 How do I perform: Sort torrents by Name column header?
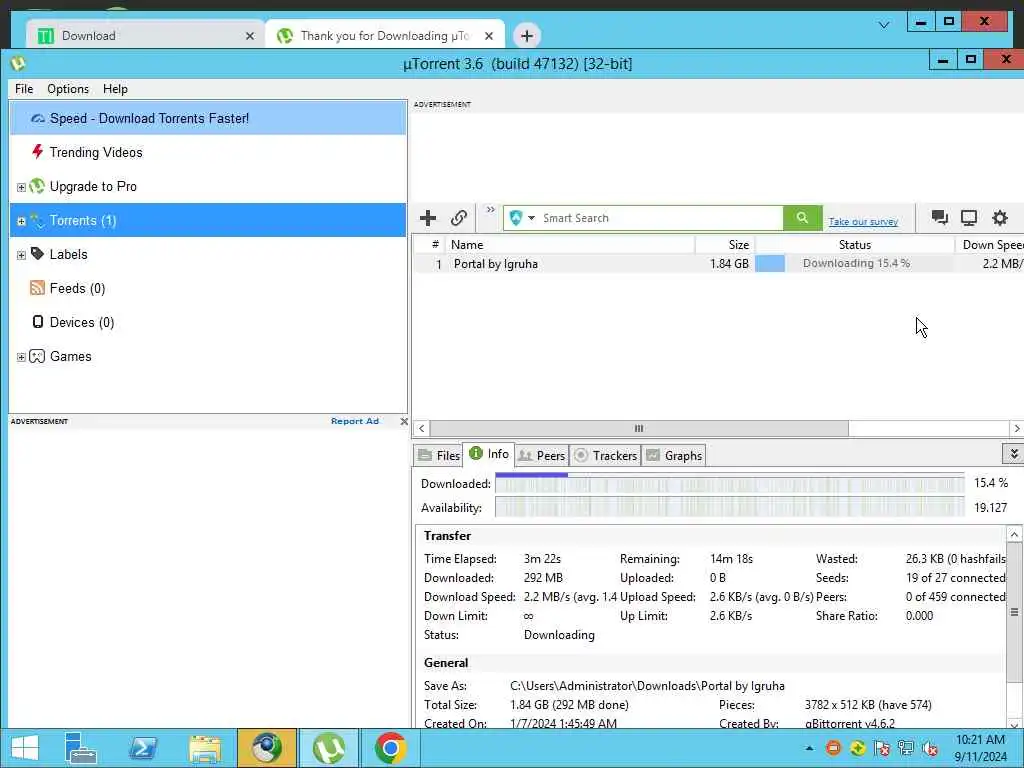pos(570,244)
